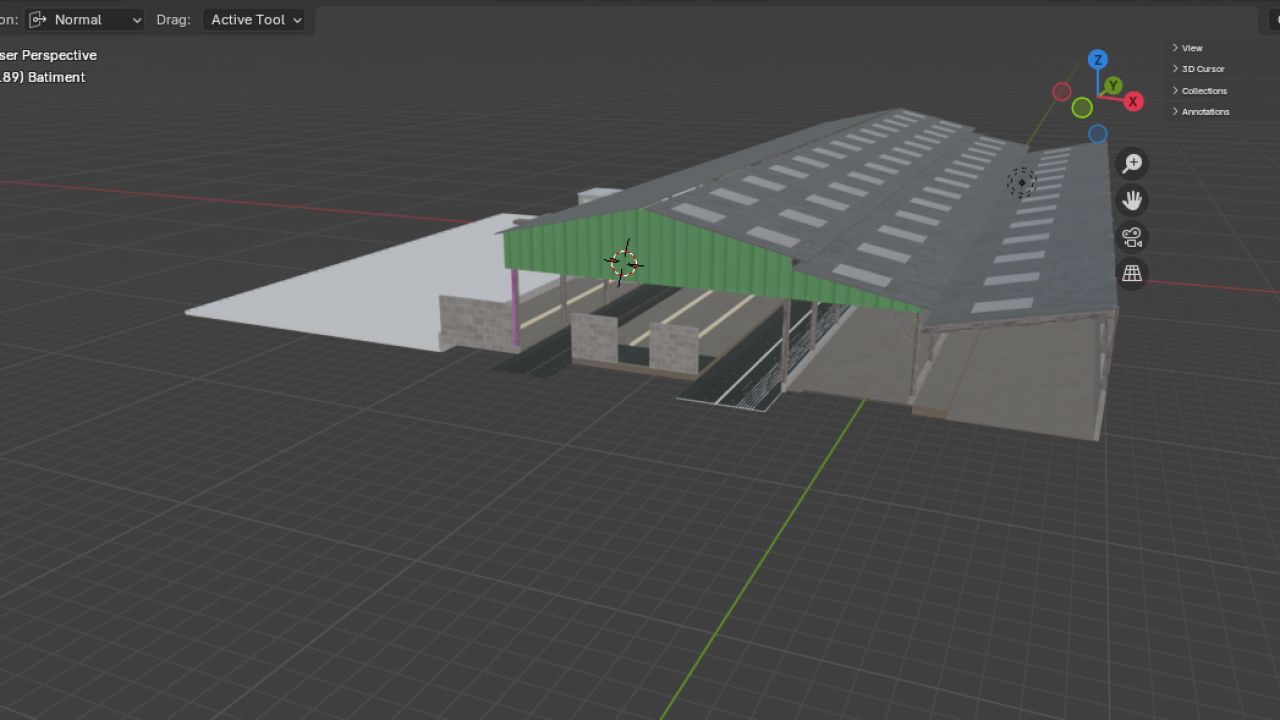
Task: Switch perspective/orthographic grid icon
Action: pyautogui.click(x=1132, y=273)
